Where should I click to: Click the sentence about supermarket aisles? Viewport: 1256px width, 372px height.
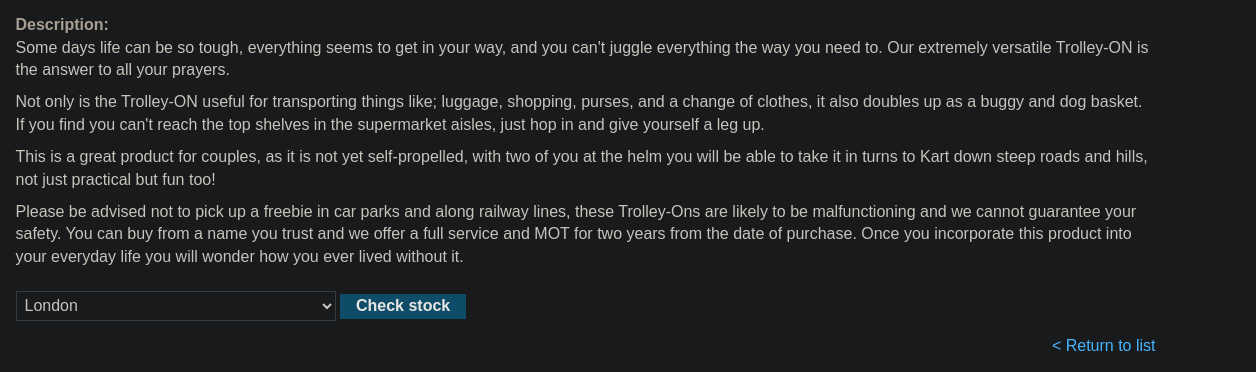pos(390,125)
